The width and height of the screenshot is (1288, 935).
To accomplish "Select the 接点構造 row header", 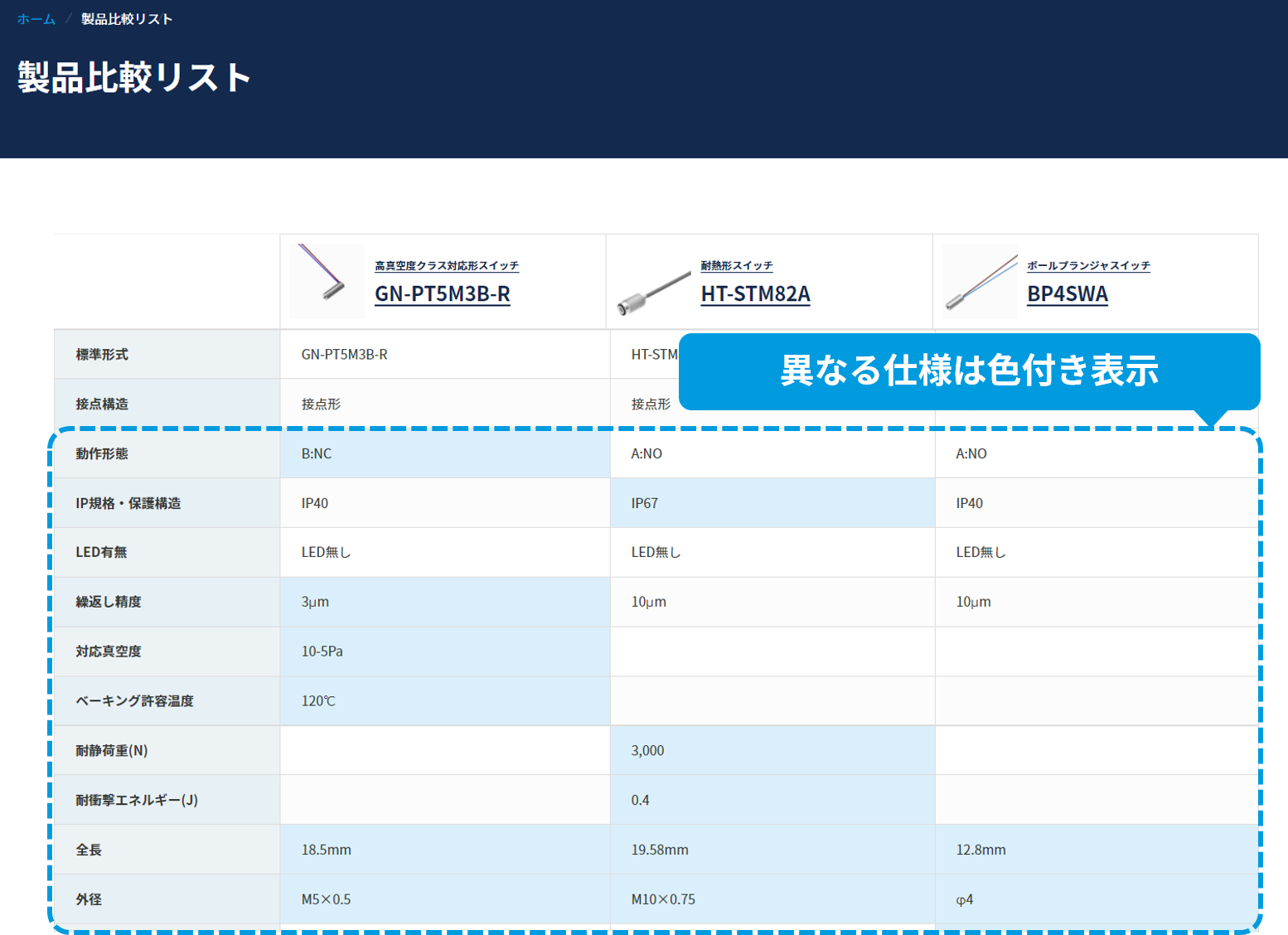I will 167,404.
